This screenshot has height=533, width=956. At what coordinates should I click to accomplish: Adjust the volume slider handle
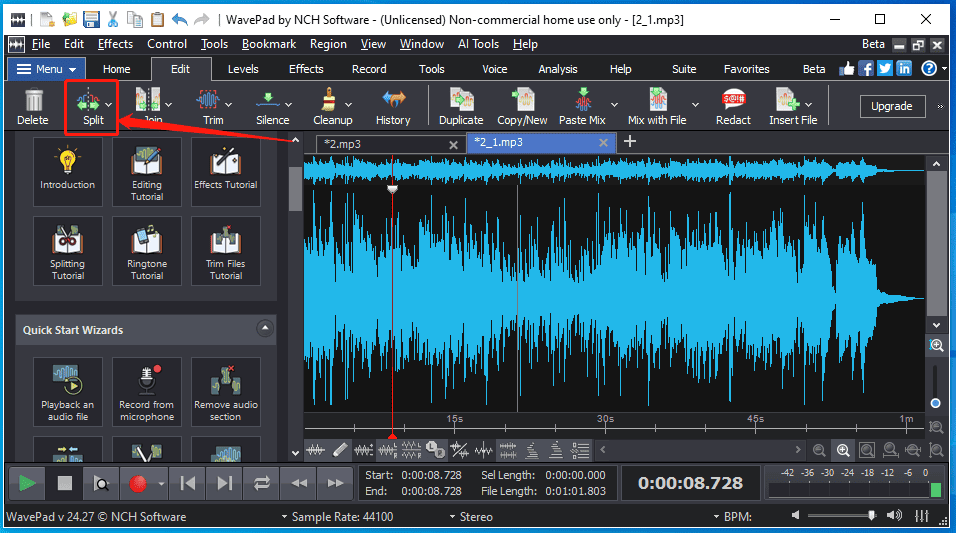click(x=872, y=515)
